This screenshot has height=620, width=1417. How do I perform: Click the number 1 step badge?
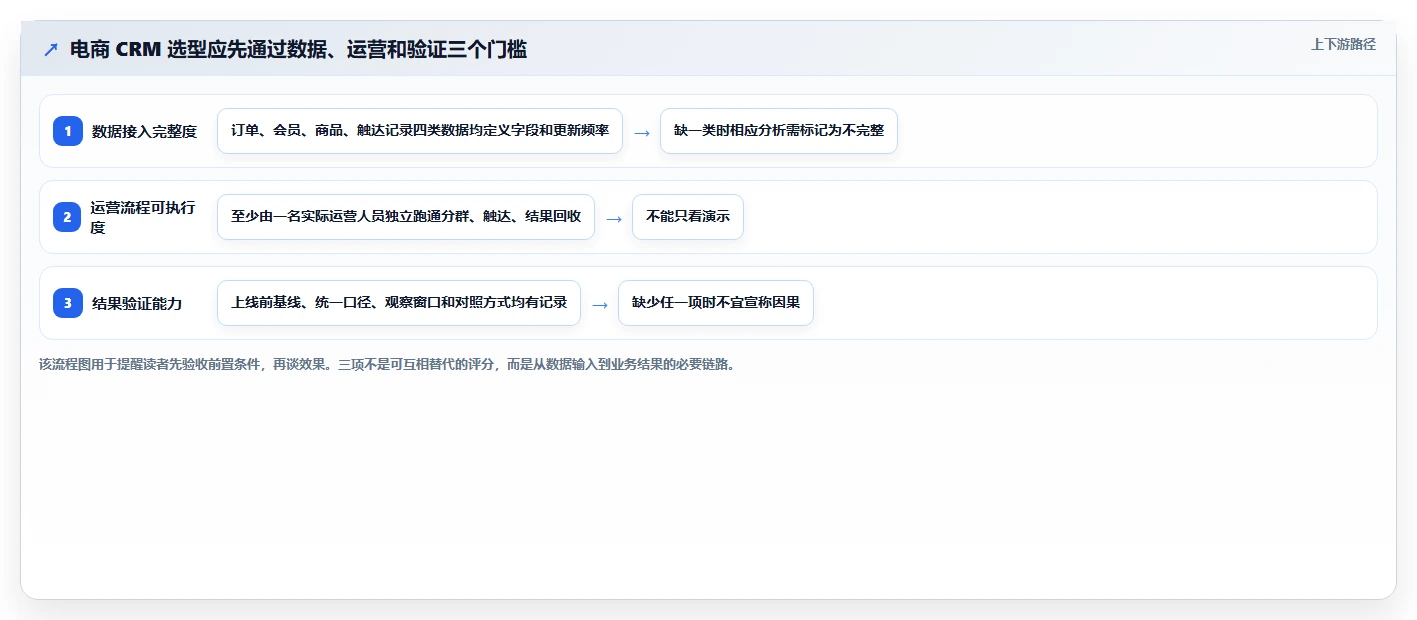pyautogui.click(x=68, y=131)
